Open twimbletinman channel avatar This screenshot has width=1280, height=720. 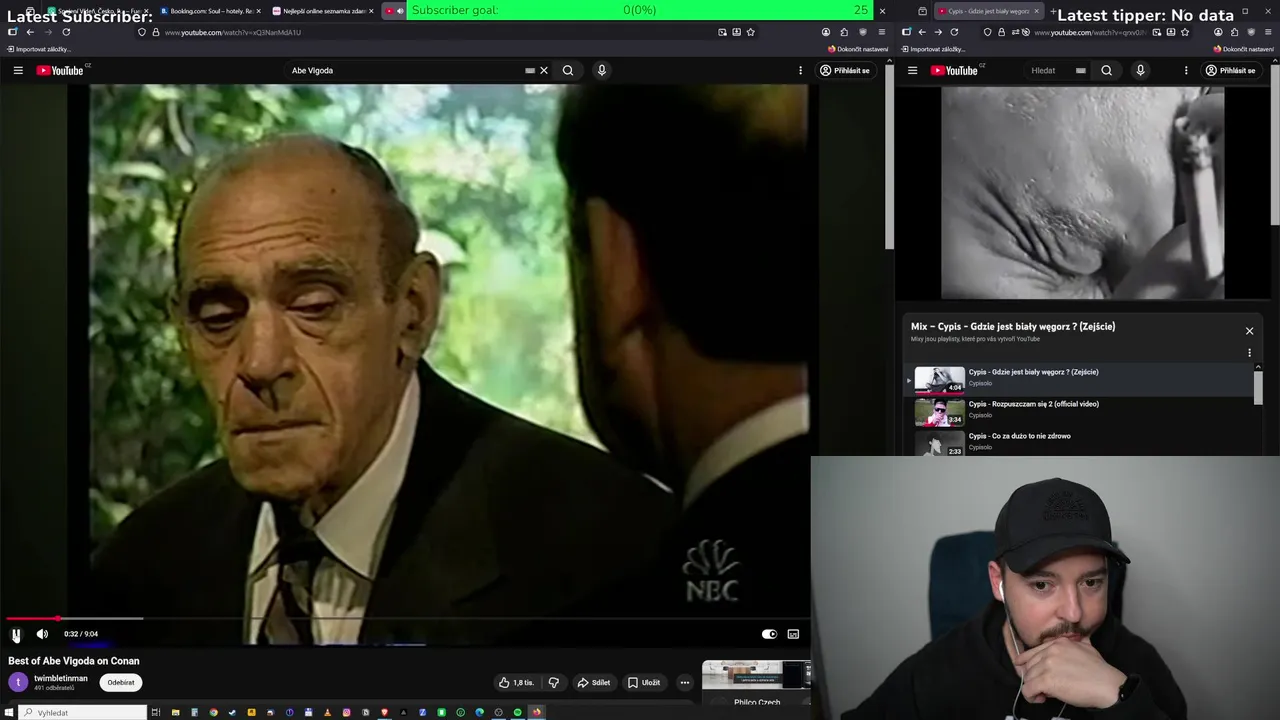click(18, 682)
